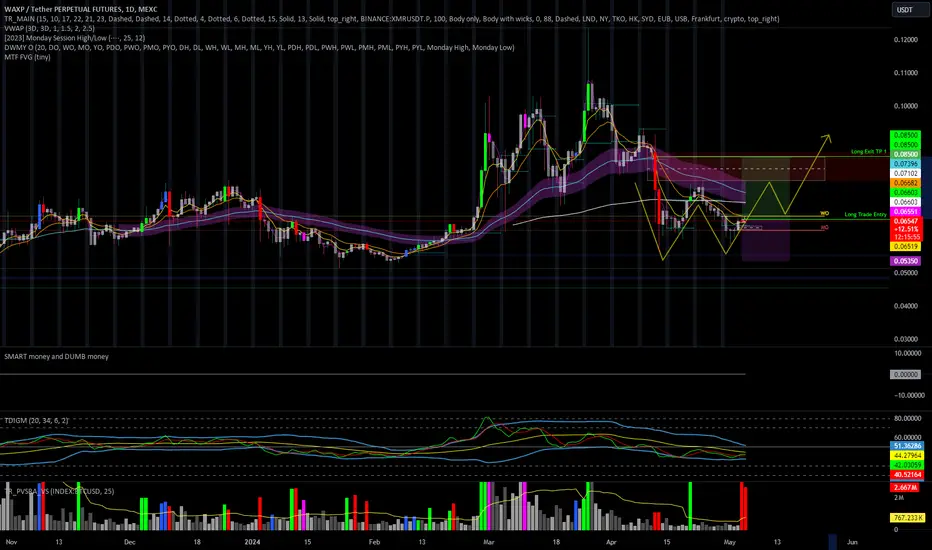This screenshot has height=550, width=932.
Task: Click the 0.03000 price axis tick
Action: (906, 340)
